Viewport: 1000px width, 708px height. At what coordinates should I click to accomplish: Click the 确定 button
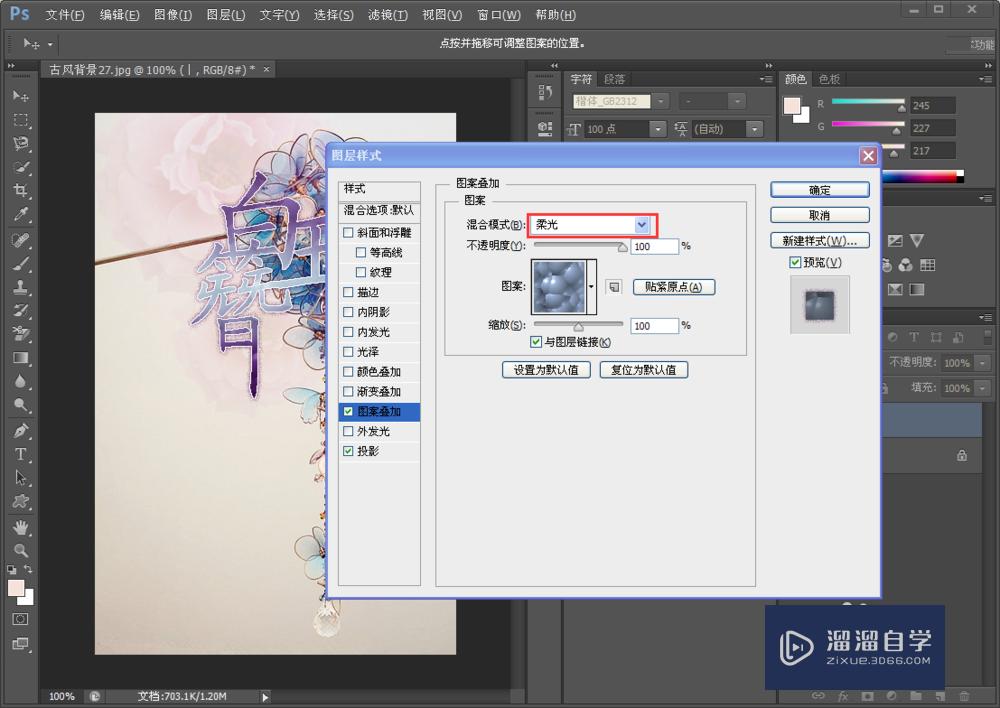click(819, 190)
